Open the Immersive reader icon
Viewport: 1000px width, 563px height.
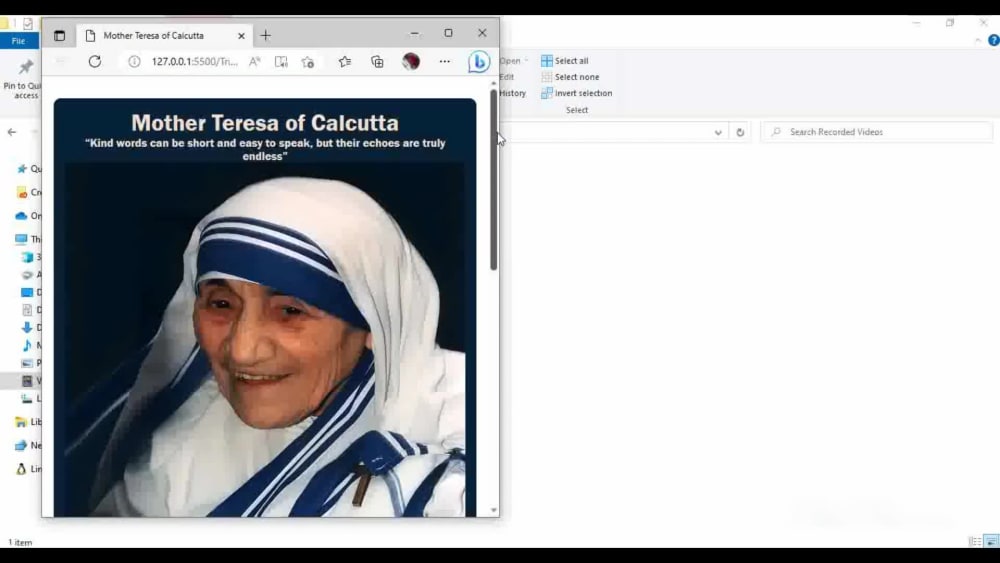(281, 61)
